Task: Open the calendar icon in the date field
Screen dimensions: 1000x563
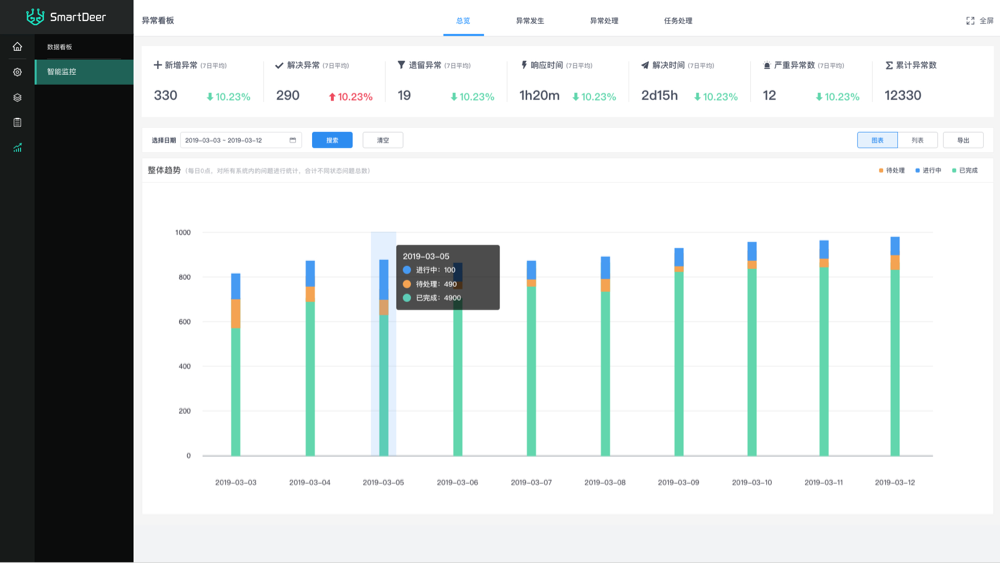Action: [293, 140]
